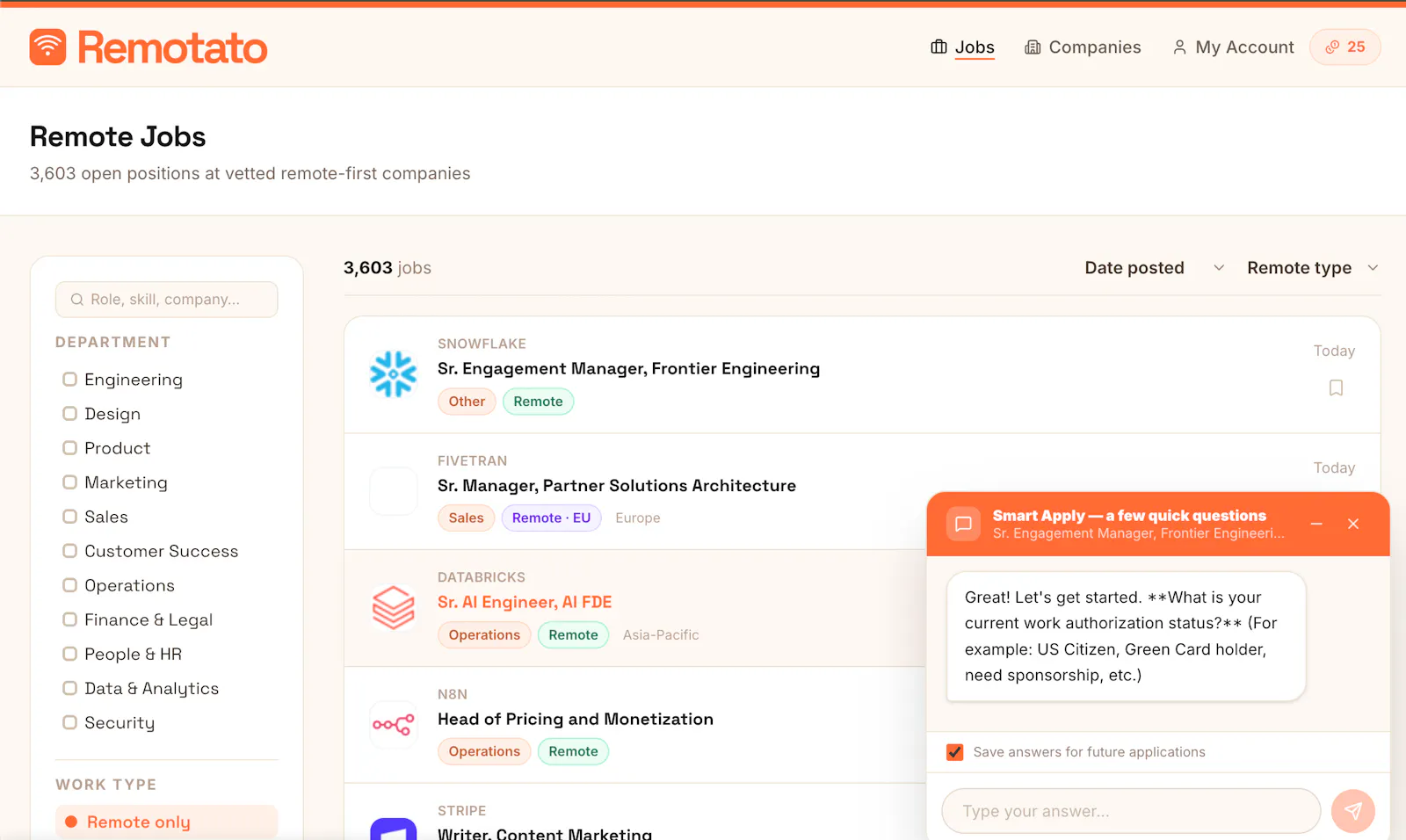This screenshot has width=1406, height=840.
Task: Minimize the Smart Apply chat panel
Action: 1316,524
